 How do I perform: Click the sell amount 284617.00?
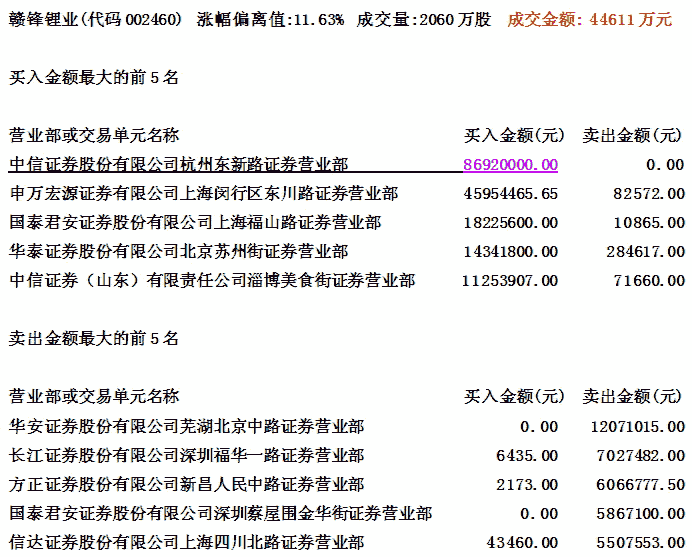[645, 252]
